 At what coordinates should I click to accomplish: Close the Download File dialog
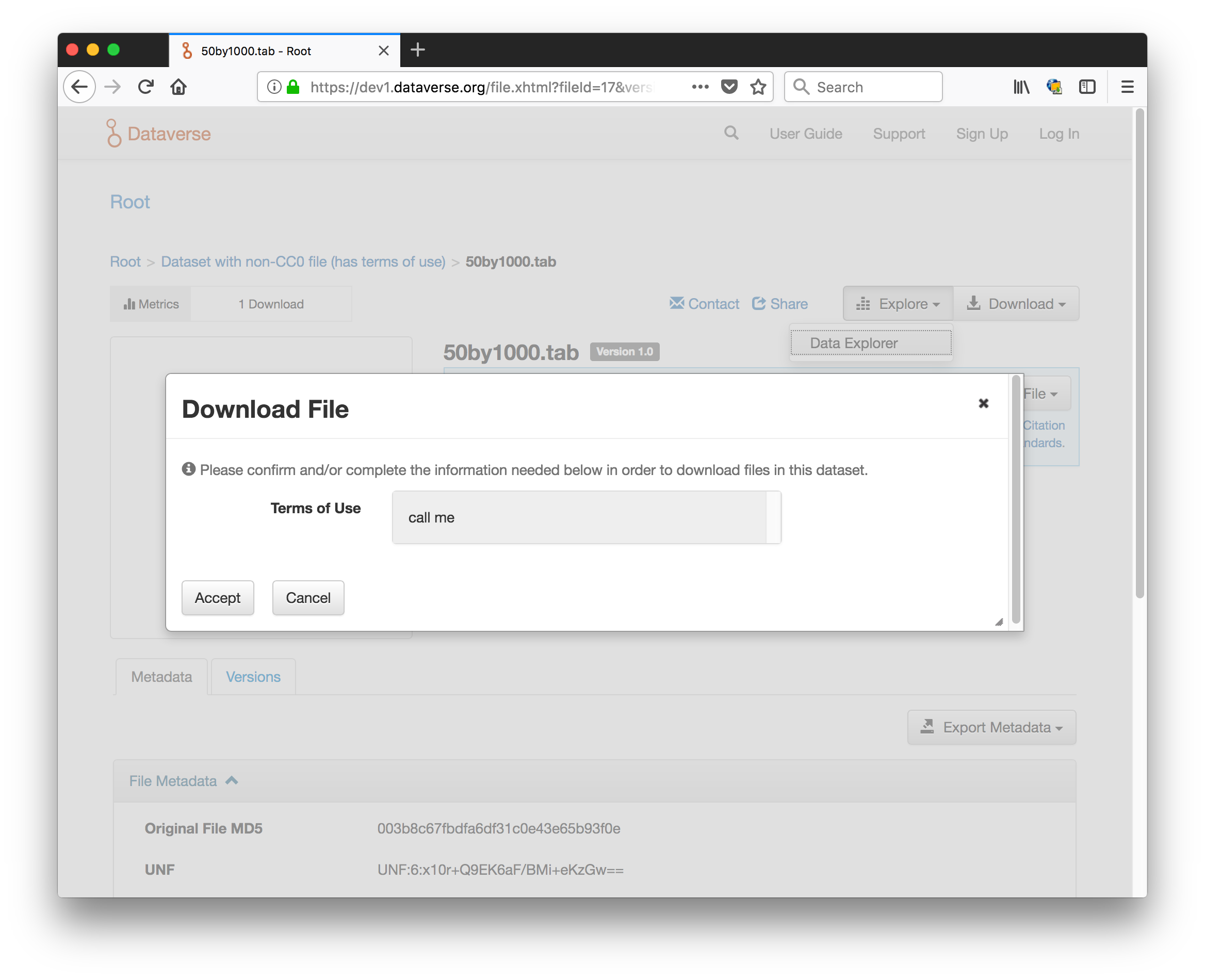pos(983,403)
